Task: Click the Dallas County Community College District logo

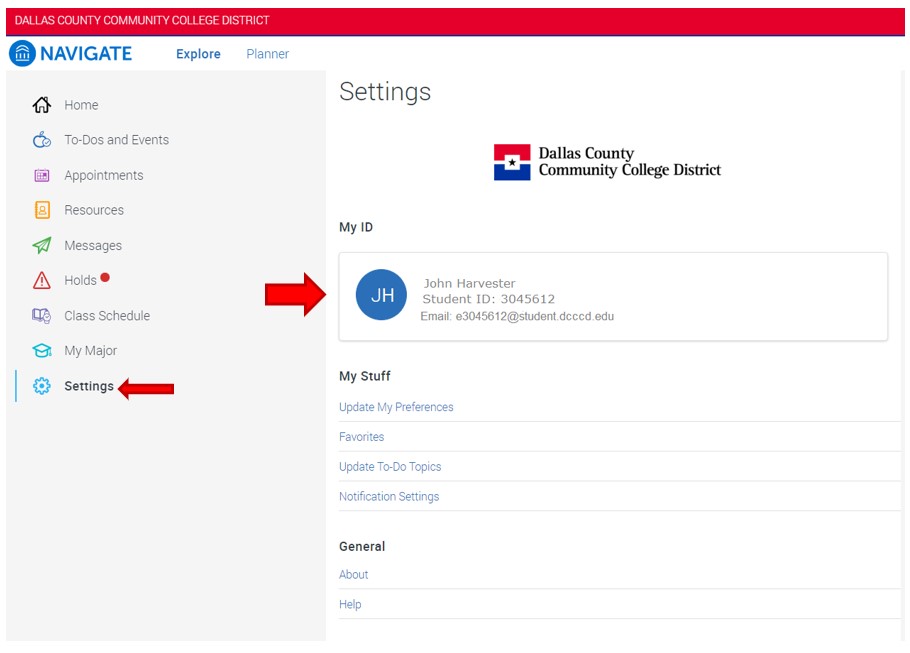Action: click(x=607, y=161)
